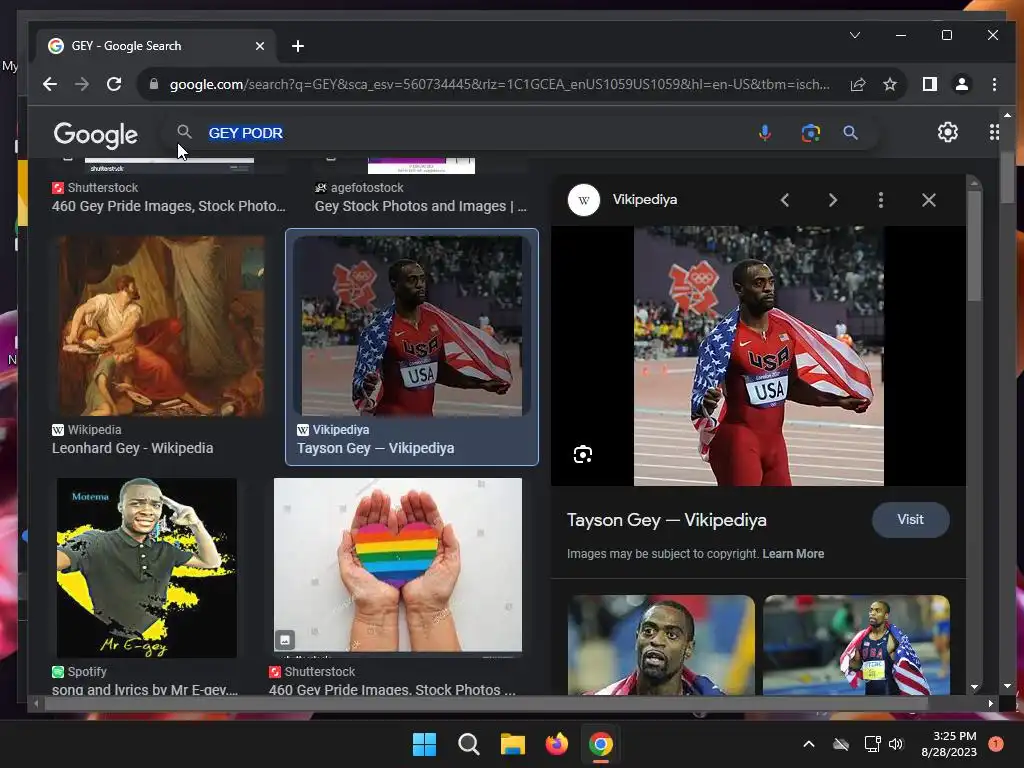
Task: Search by image with Google Lens icon
Action: (x=810, y=133)
